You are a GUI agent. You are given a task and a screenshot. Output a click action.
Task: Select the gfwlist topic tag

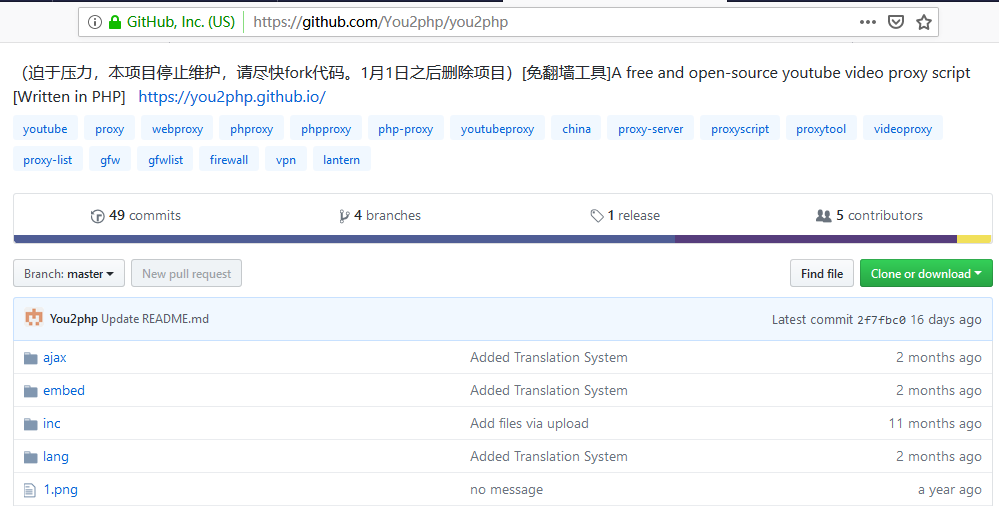click(166, 160)
